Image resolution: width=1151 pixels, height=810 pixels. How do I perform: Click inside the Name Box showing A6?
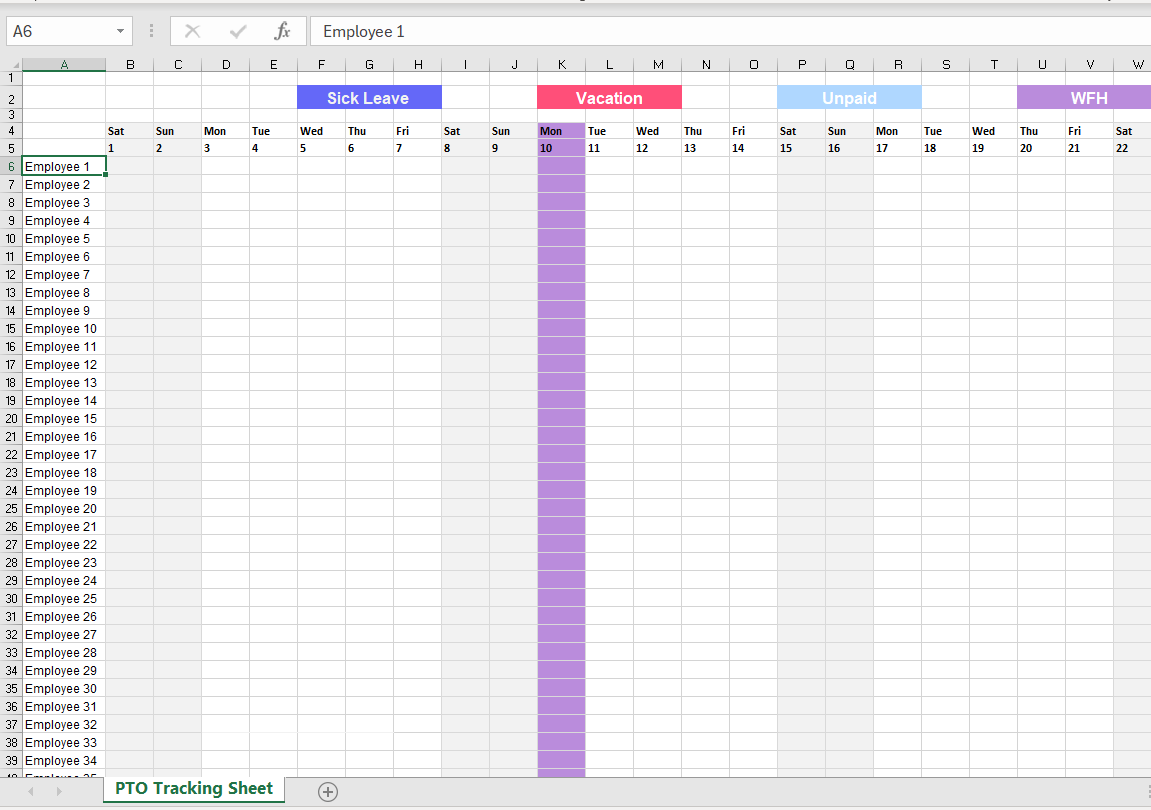58,32
